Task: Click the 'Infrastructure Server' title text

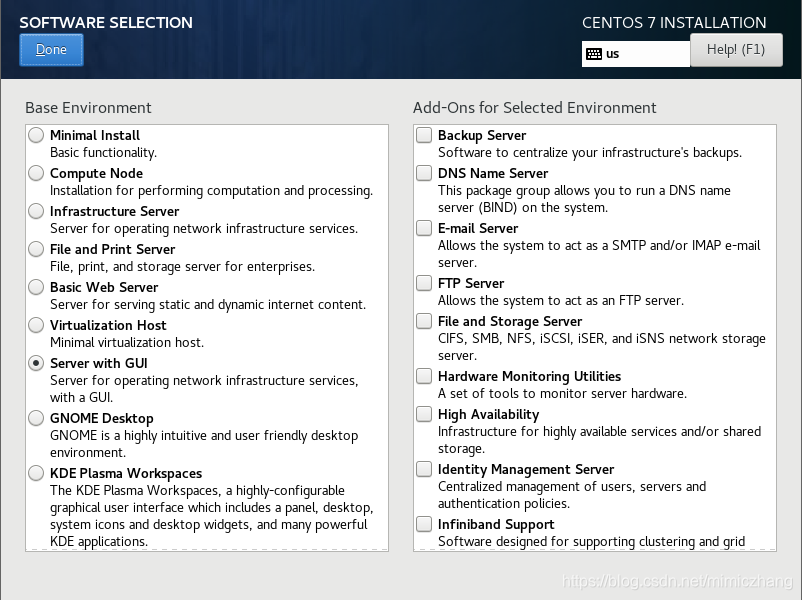Action: tap(115, 211)
